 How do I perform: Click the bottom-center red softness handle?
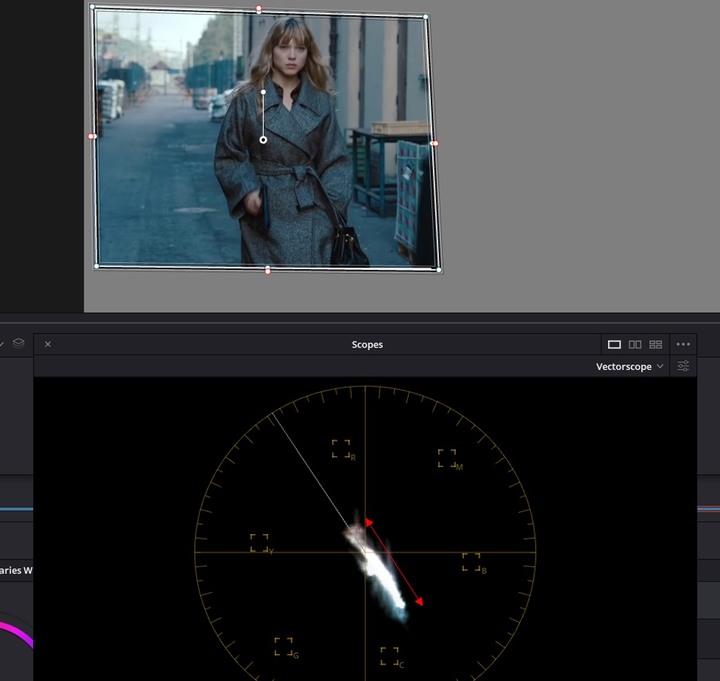pos(268,271)
